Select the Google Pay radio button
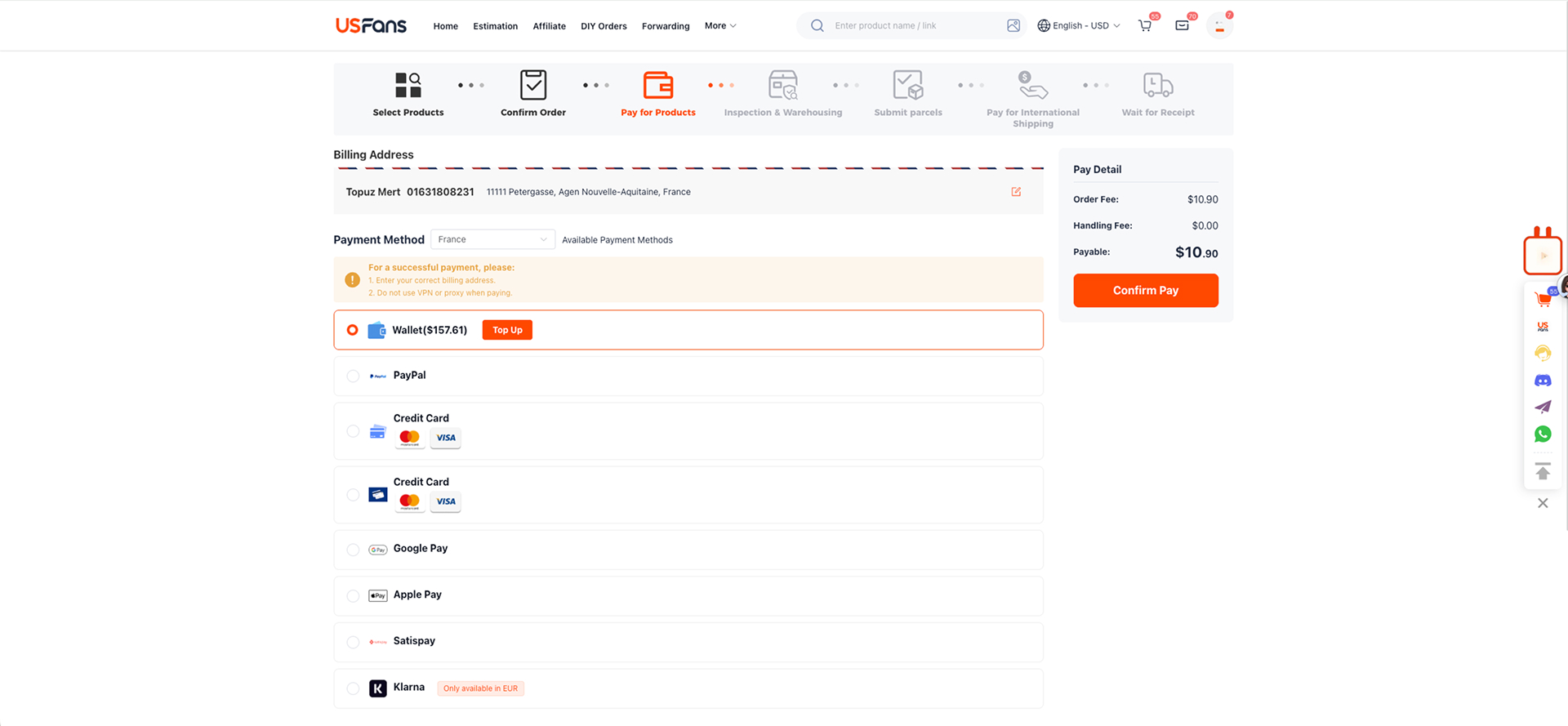 click(353, 550)
